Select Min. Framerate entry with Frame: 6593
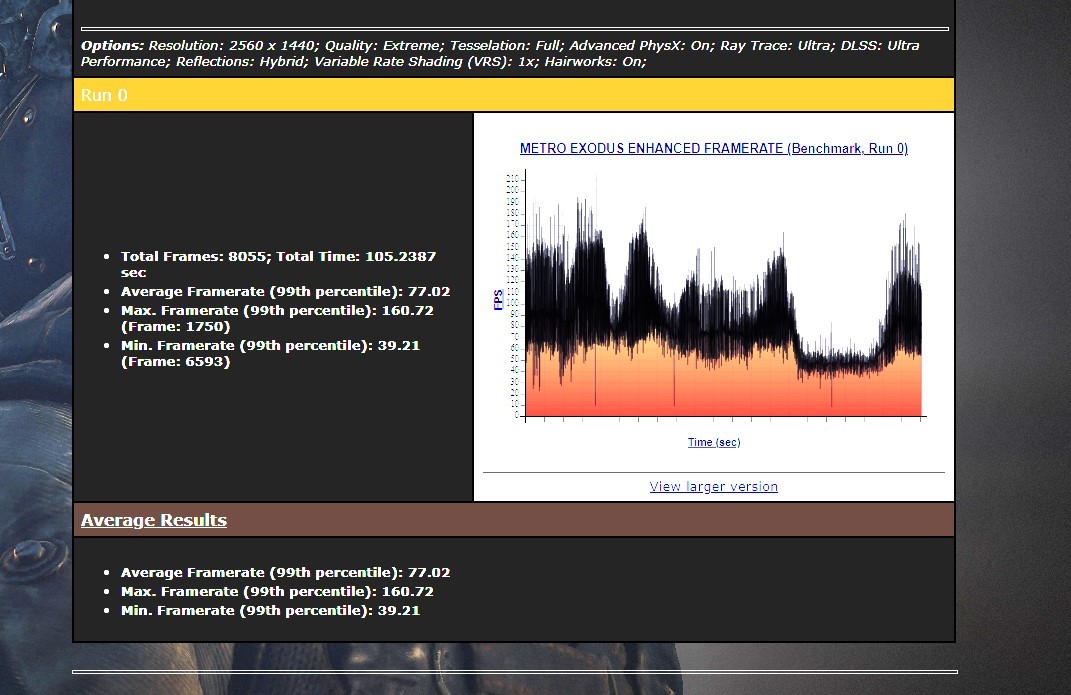1071x695 pixels. (x=270, y=353)
